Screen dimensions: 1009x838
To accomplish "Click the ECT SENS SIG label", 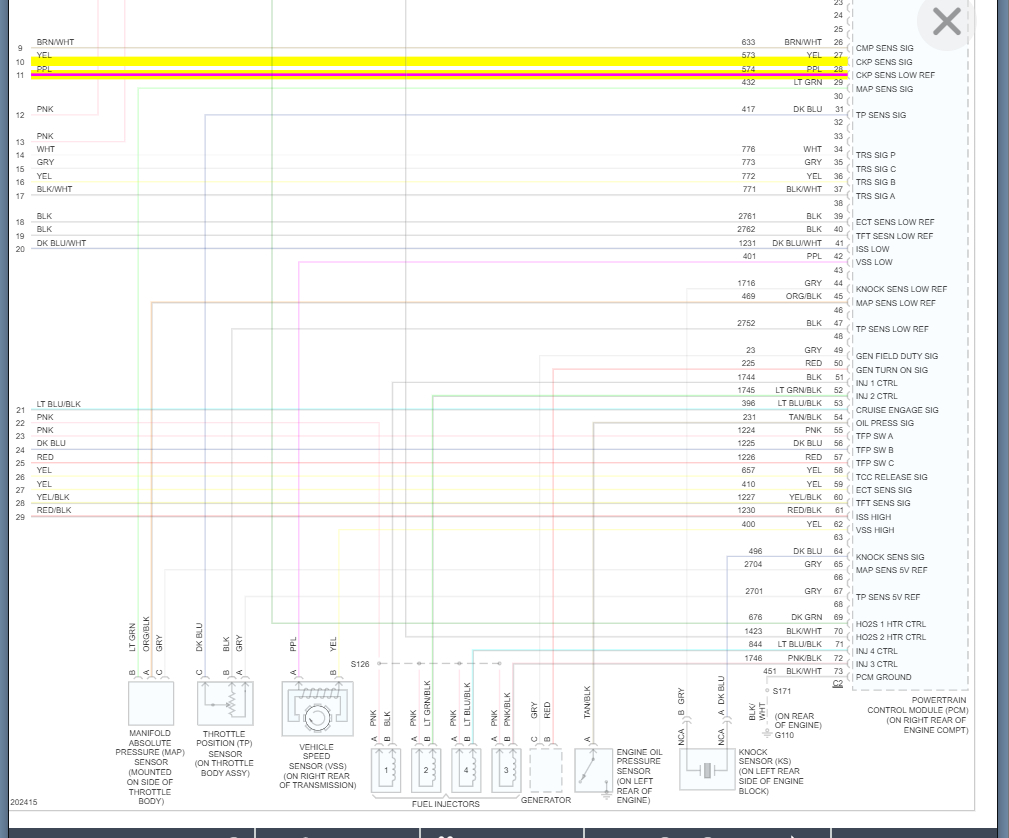I will 884,490.
